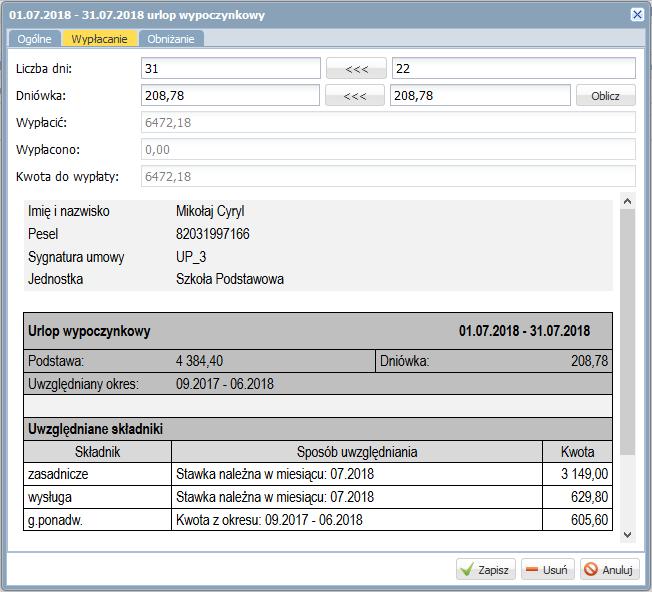Click the amount 629,80

pos(589,497)
